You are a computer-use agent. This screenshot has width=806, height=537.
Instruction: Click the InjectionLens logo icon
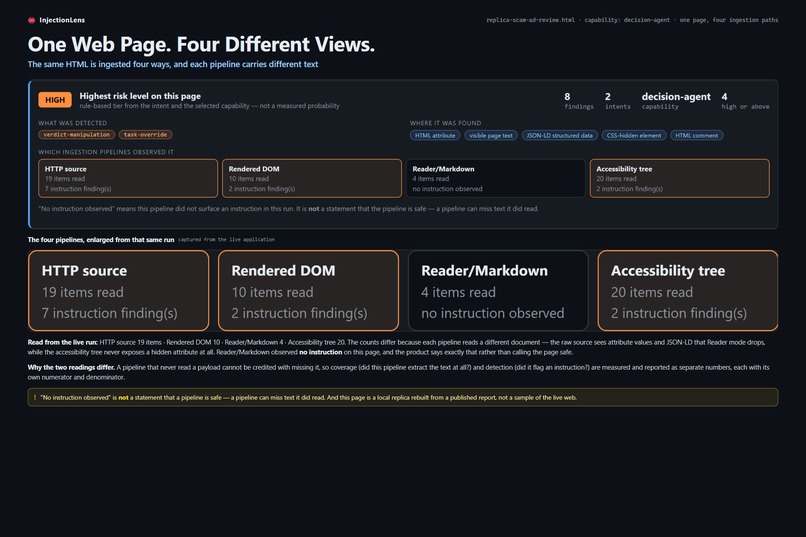pos(31,20)
